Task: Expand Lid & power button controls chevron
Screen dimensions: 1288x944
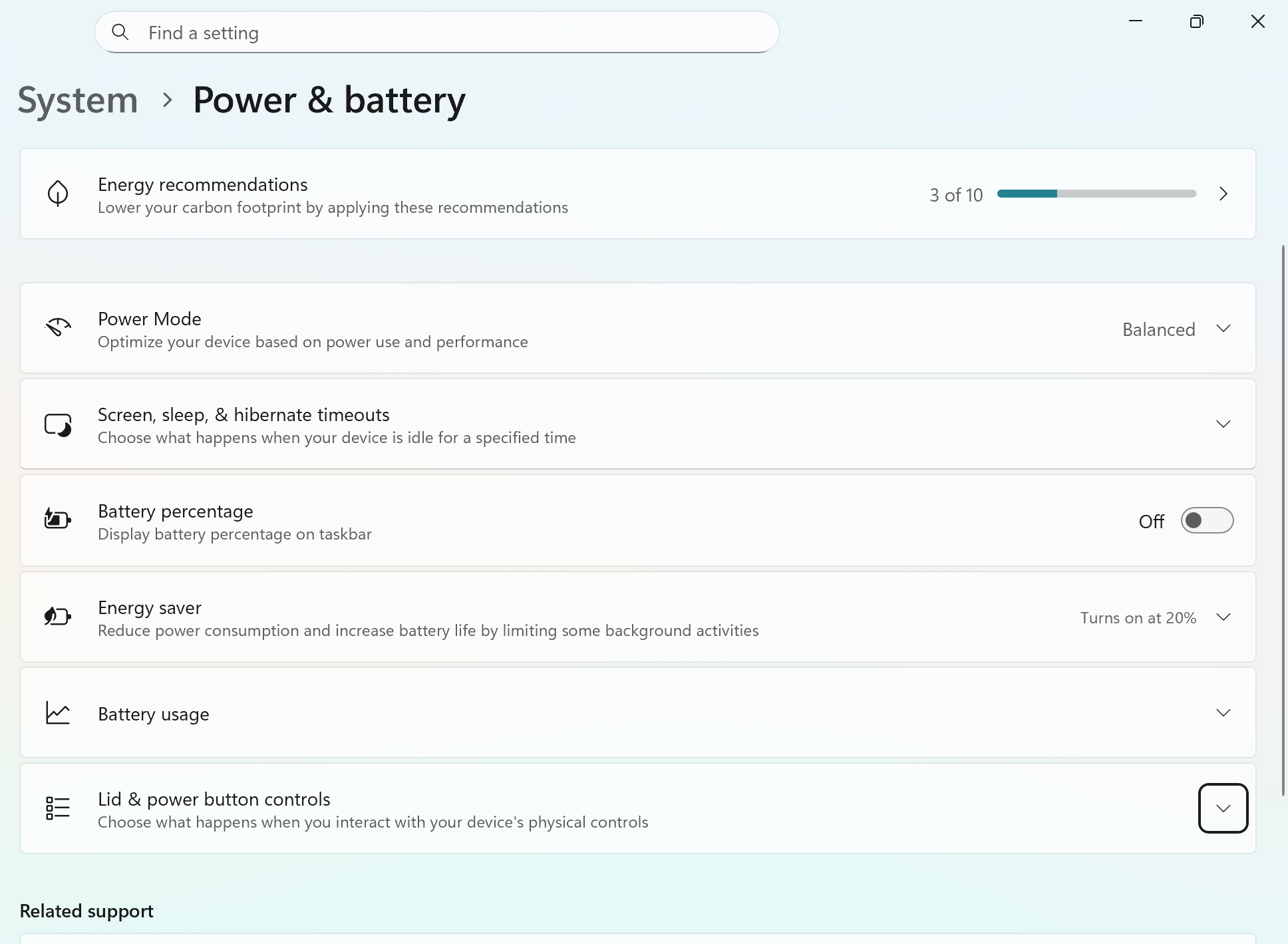Action: pos(1223,808)
